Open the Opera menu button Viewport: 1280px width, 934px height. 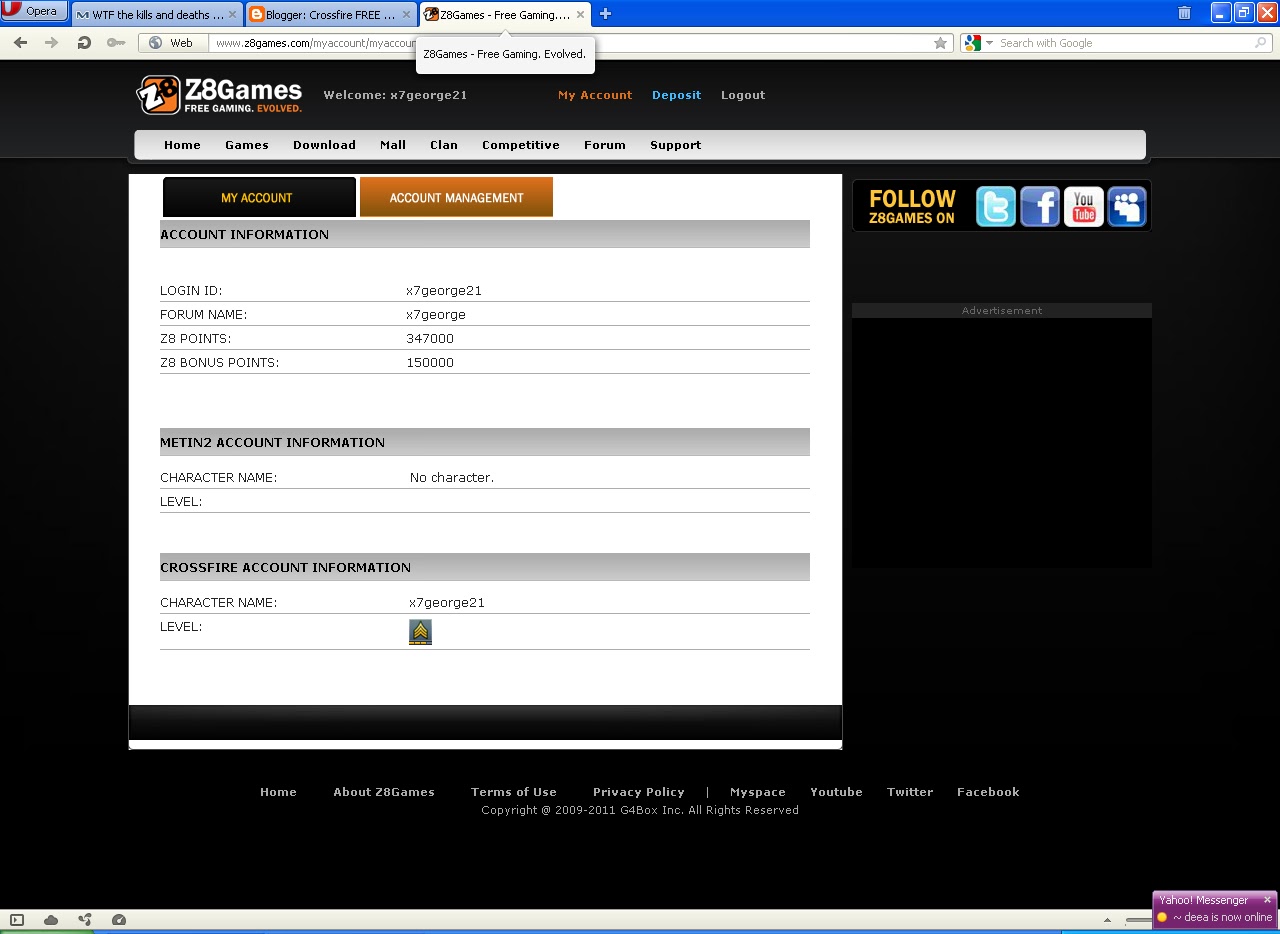point(34,11)
